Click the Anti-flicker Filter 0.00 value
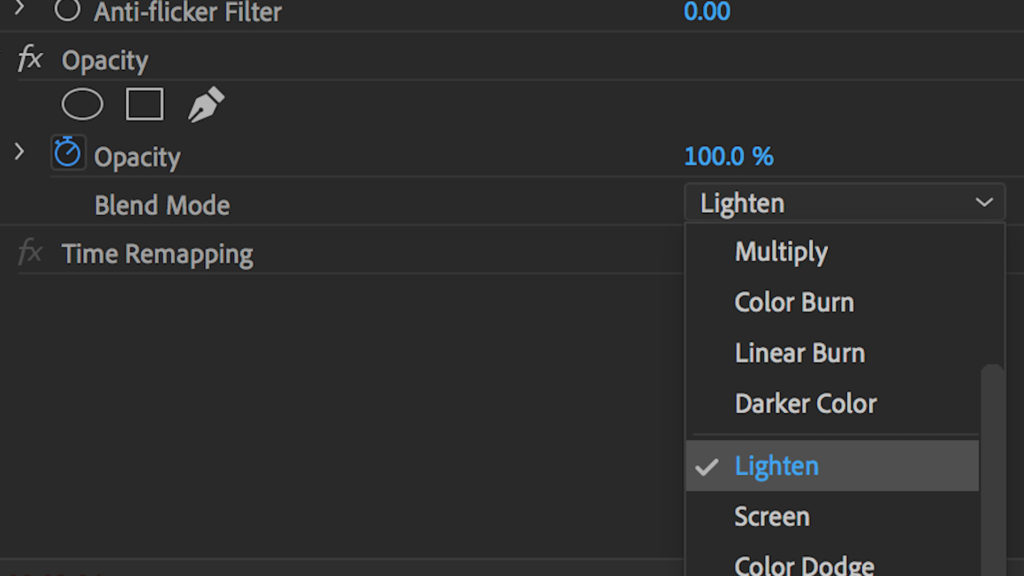This screenshot has width=1024, height=576. 706,12
